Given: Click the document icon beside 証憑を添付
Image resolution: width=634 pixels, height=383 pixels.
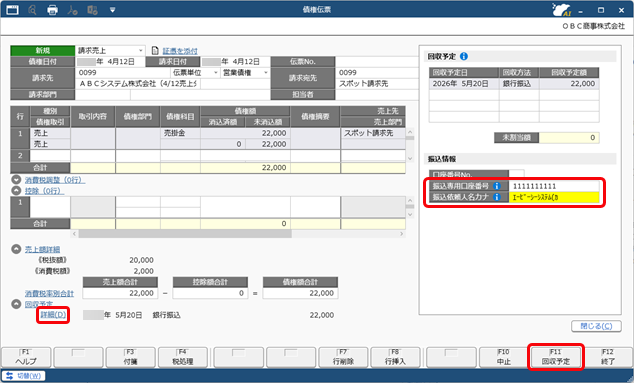Looking at the screenshot, I should tap(155, 51).
